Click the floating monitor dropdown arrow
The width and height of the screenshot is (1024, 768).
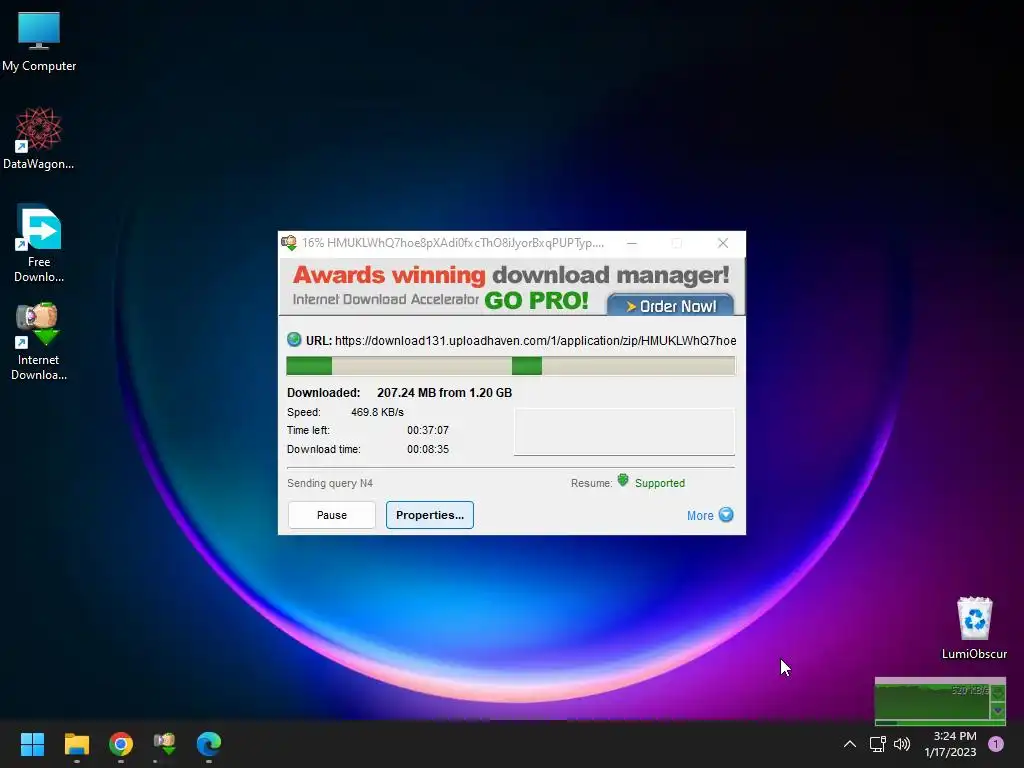[998, 710]
